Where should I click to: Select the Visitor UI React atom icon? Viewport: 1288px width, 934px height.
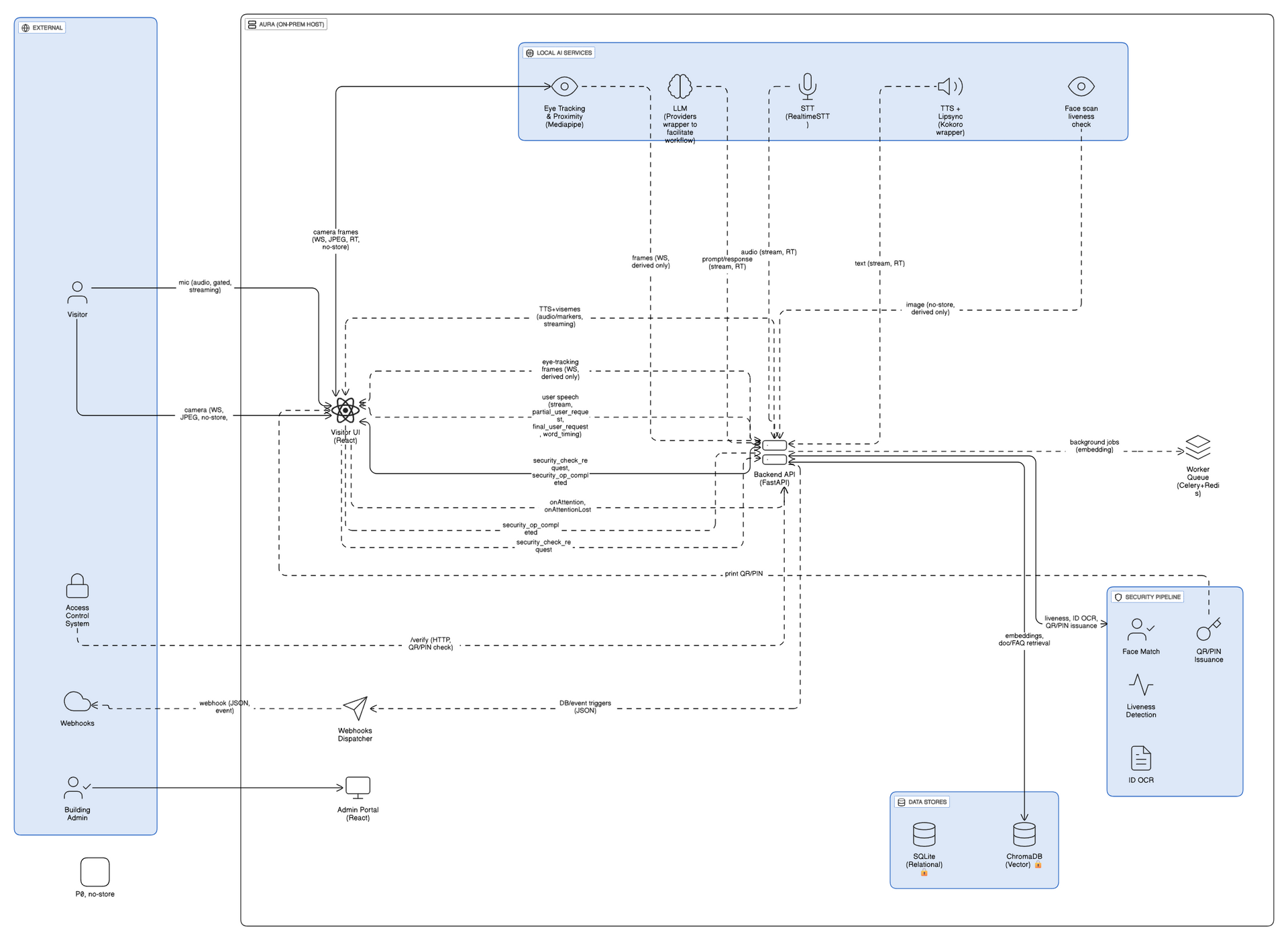(345, 410)
